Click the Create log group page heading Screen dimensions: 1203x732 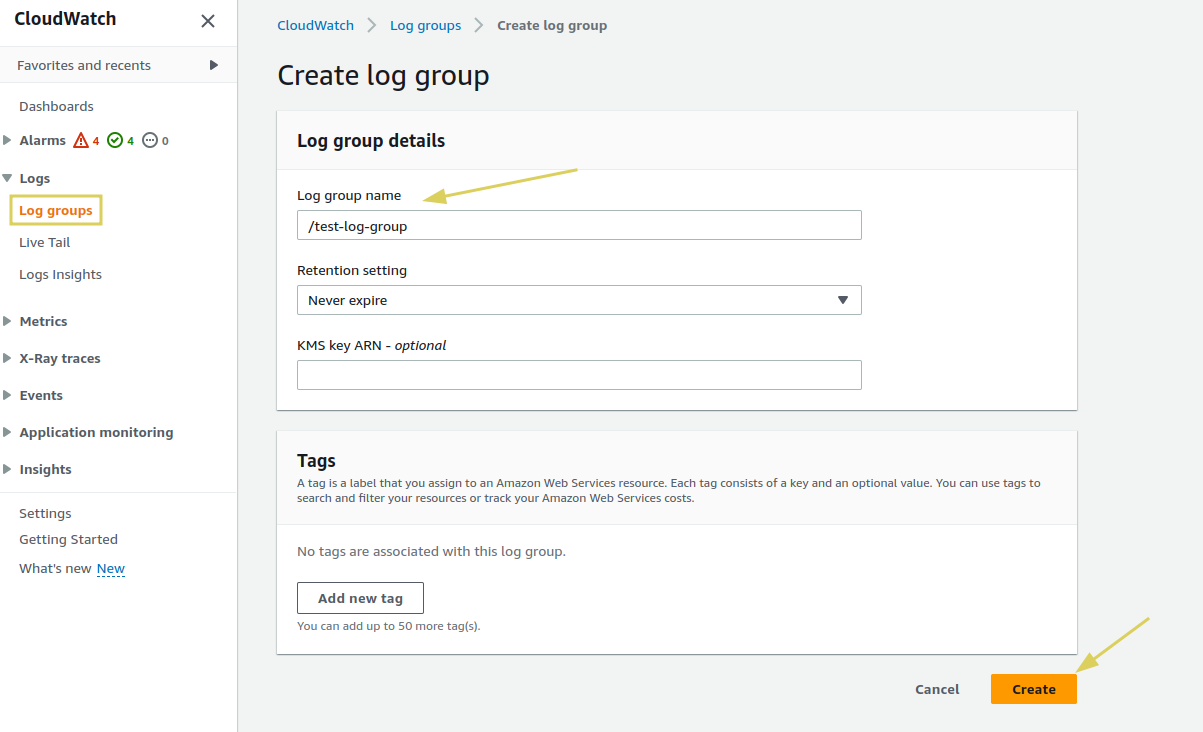[x=383, y=75]
